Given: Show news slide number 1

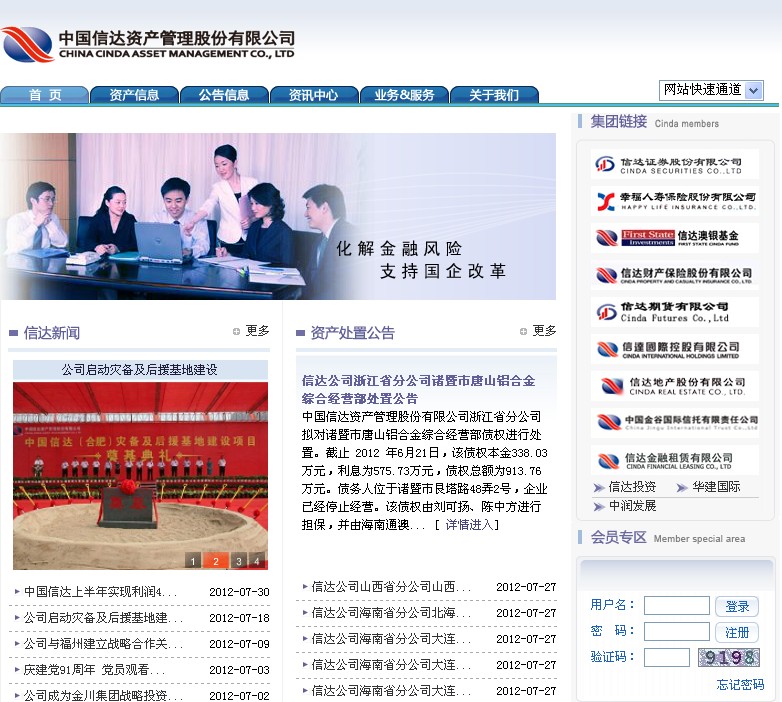Looking at the screenshot, I should point(193,561).
